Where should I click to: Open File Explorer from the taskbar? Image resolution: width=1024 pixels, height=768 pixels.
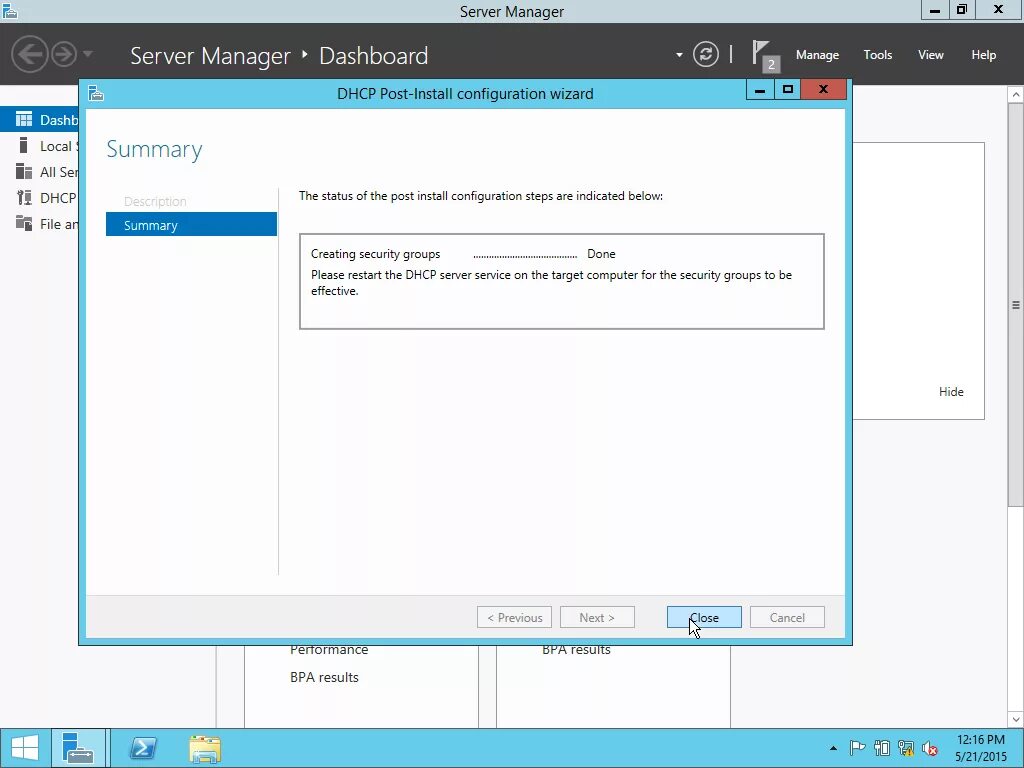coord(205,748)
